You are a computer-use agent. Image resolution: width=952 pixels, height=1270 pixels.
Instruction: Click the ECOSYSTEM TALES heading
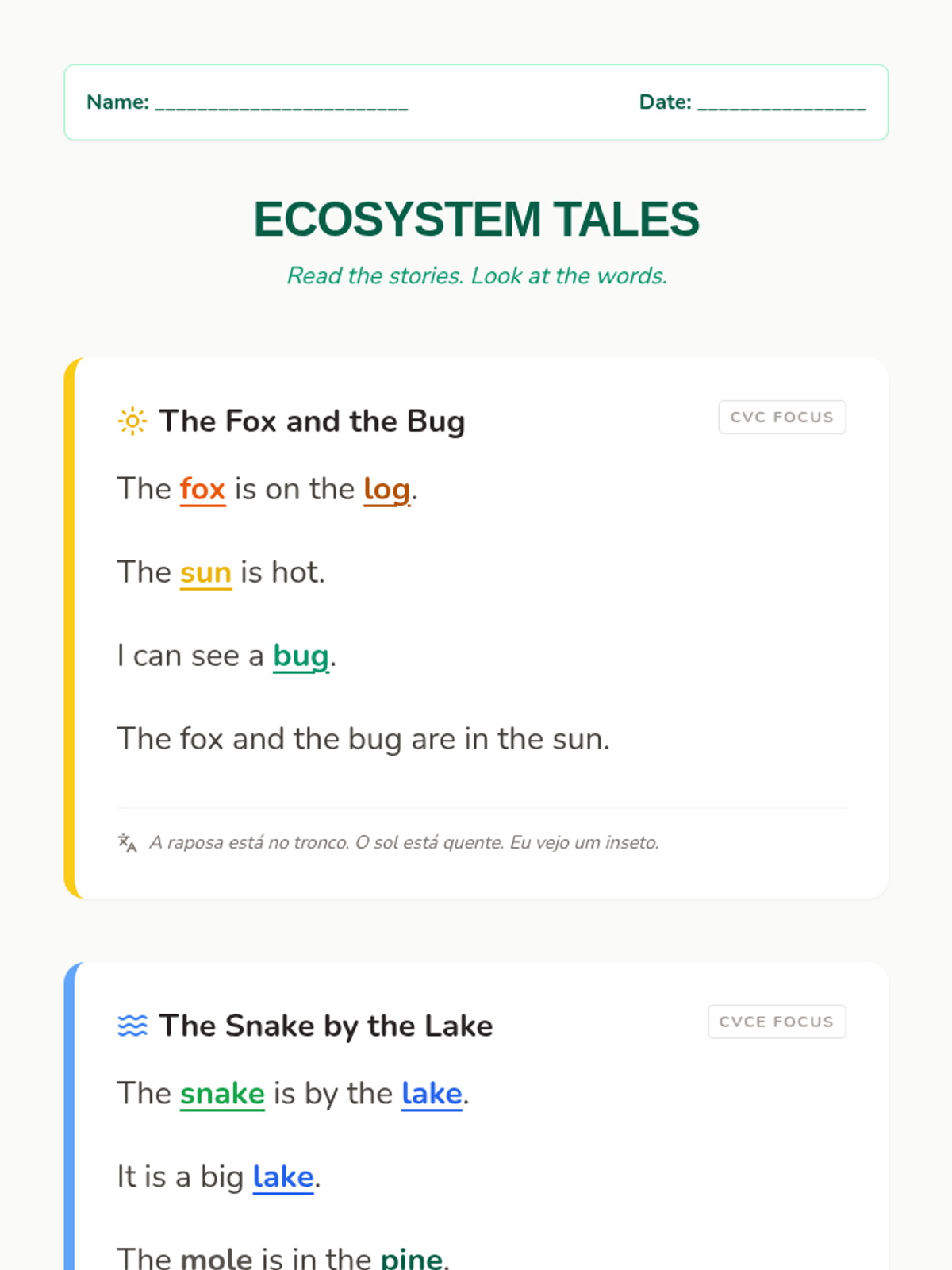(x=476, y=219)
